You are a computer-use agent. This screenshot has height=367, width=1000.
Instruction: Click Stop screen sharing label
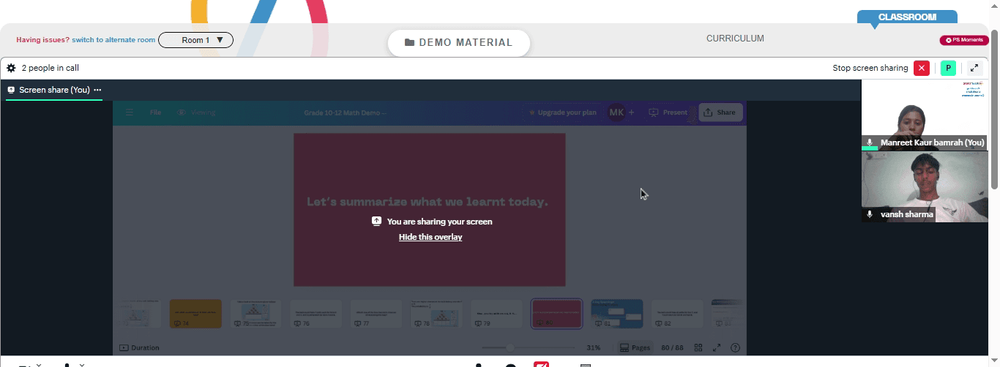870,68
